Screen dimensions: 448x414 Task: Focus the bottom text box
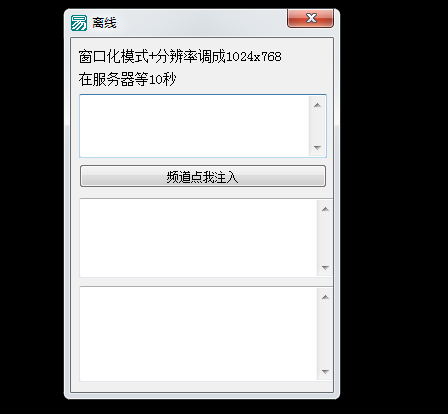198,334
